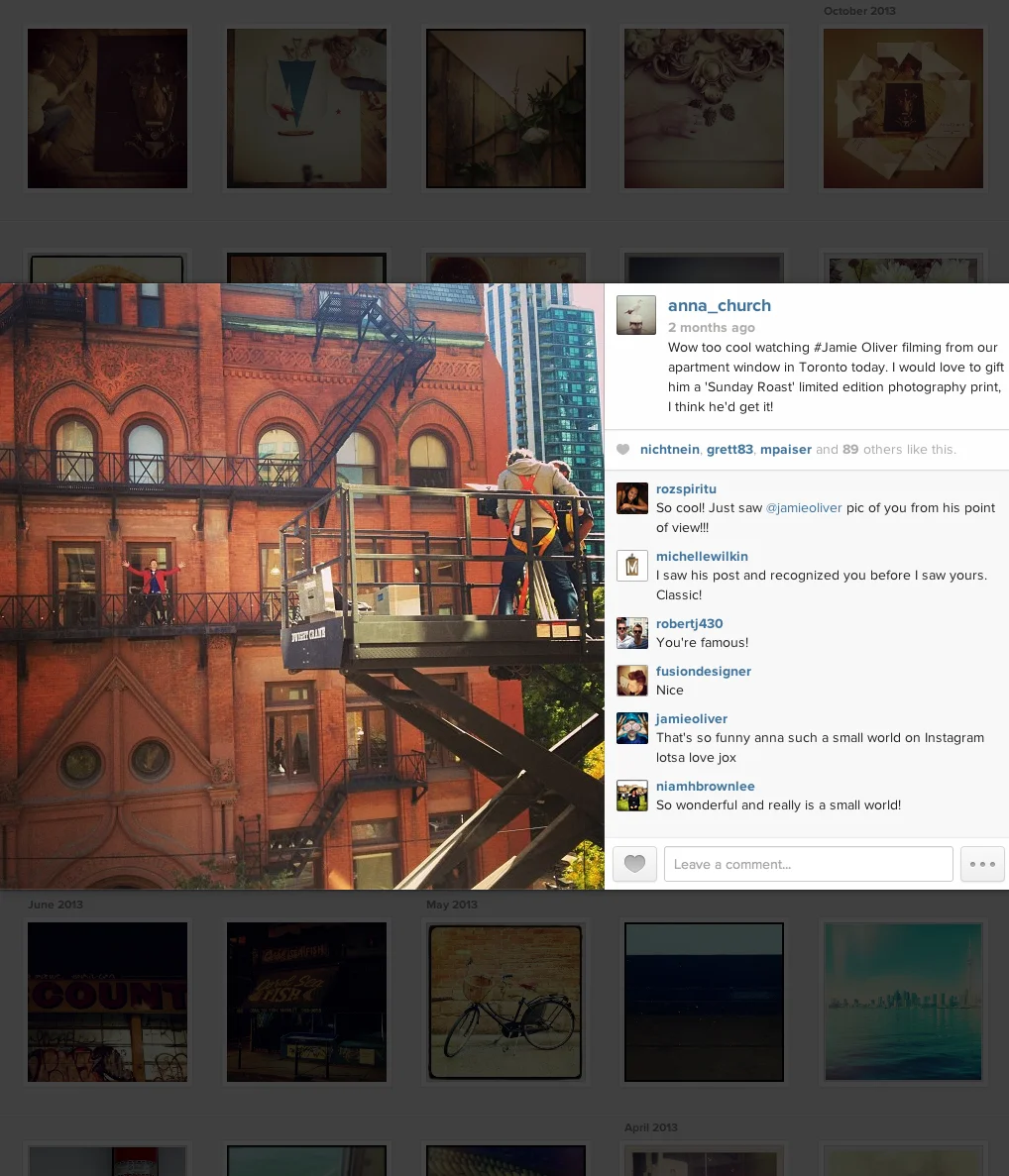Click the niamhbrownlee commenter name

705,786
